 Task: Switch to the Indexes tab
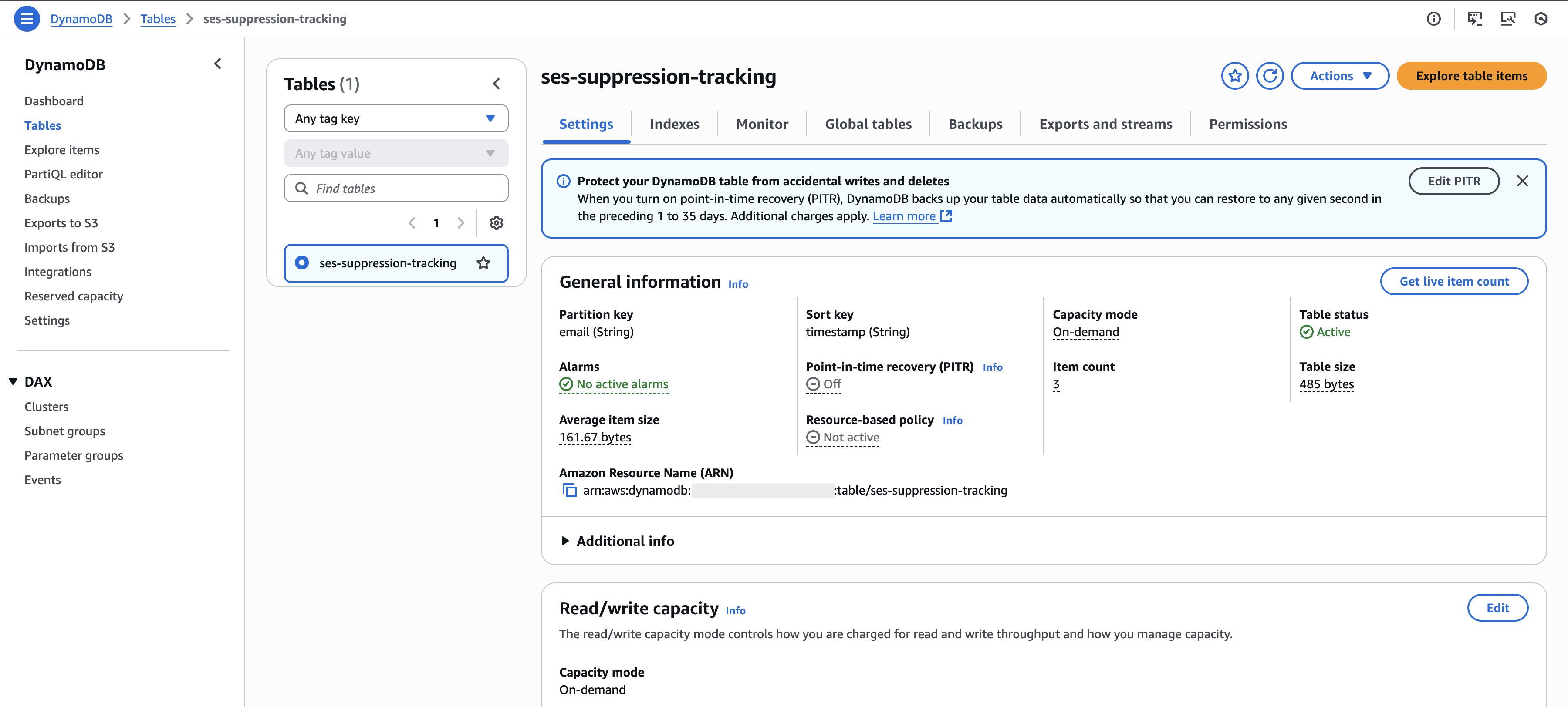tap(674, 124)
